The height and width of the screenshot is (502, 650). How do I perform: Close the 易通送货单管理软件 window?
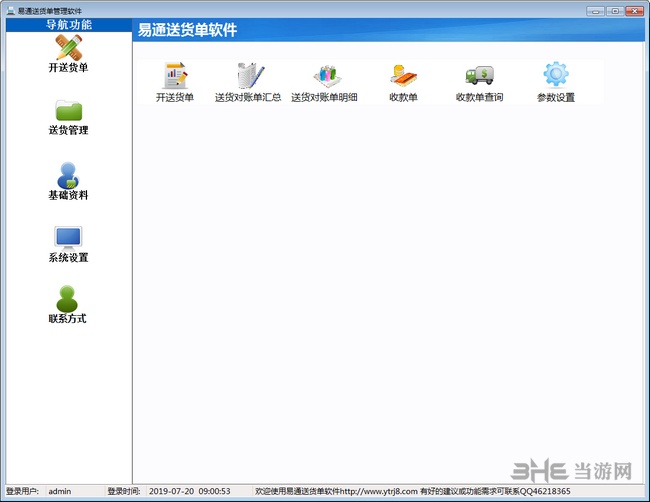(x=635, y=11)
